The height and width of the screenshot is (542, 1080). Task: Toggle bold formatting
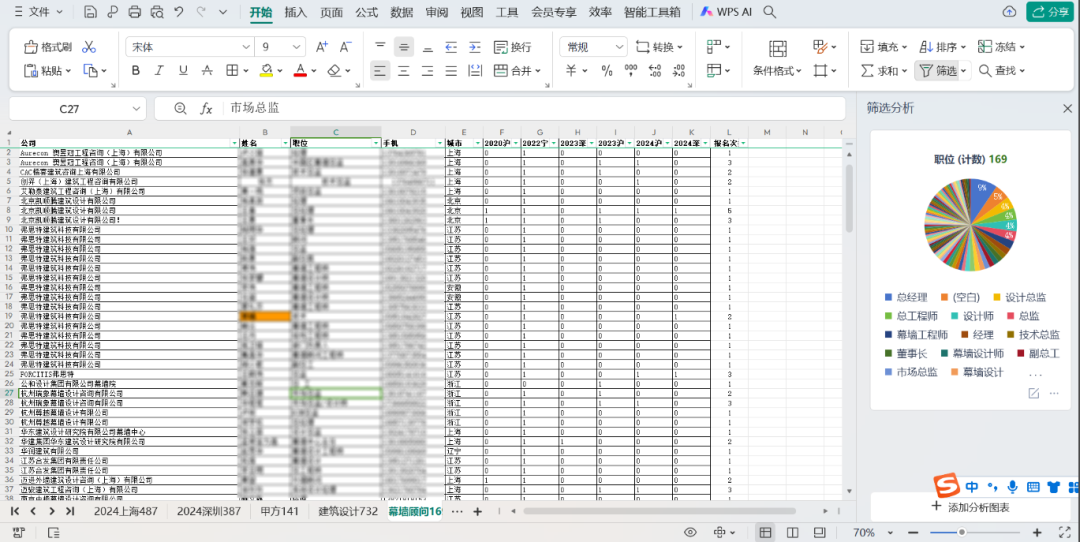click(135, 71)
